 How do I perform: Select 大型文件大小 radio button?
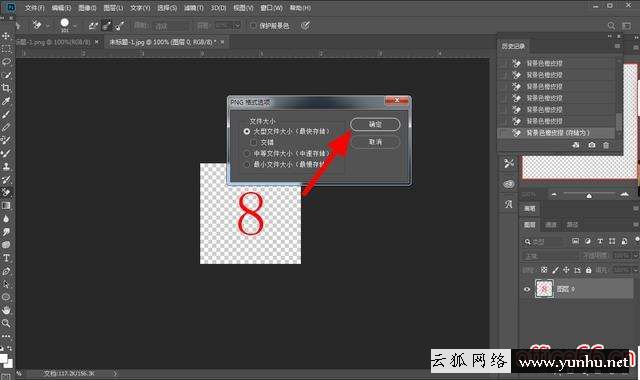[247, 131]
